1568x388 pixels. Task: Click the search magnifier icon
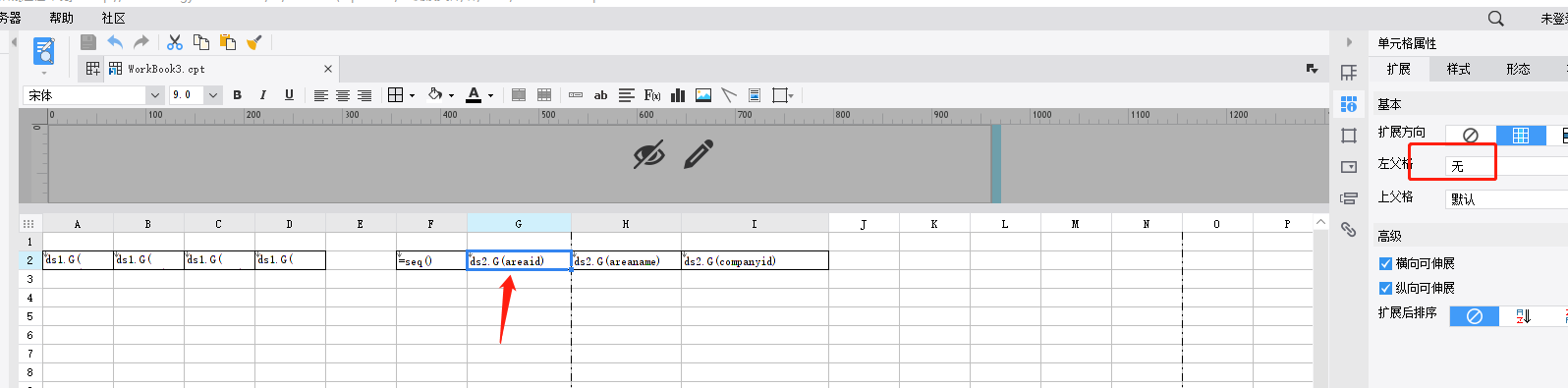(1495, 18)
